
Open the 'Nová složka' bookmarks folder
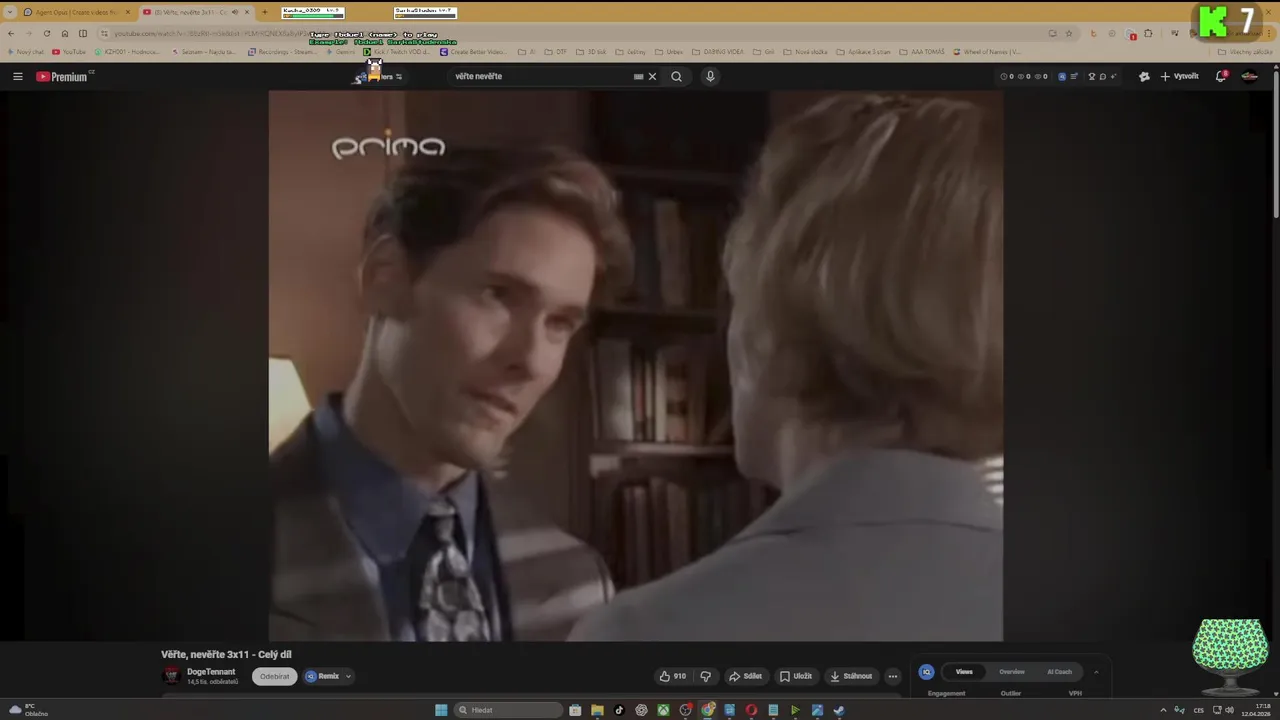[x=805, y=52]
